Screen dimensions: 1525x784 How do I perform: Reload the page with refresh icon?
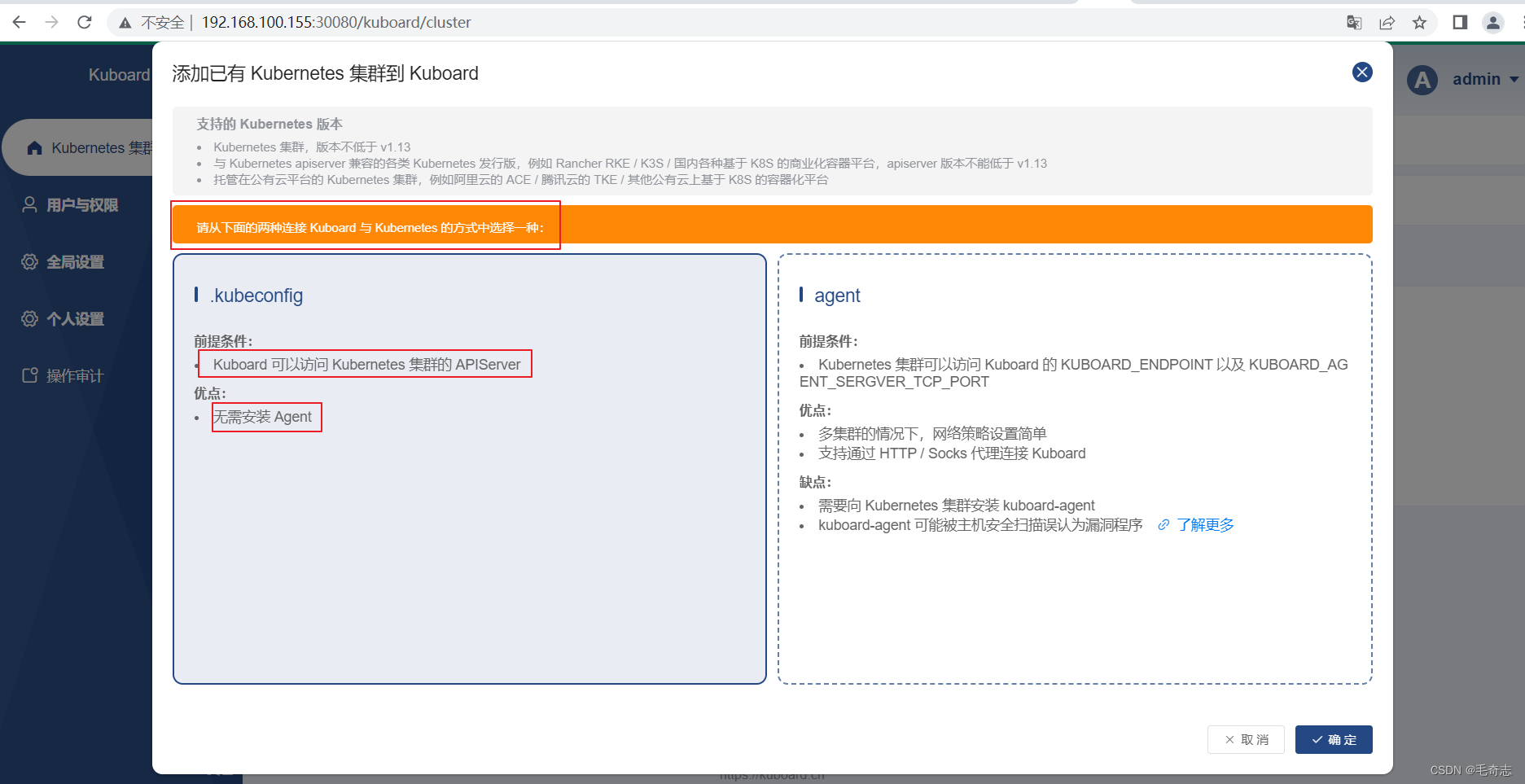tap(84, 22)
